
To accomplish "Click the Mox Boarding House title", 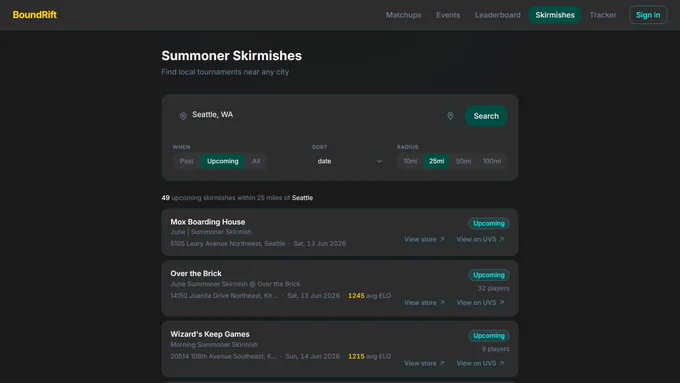I will pos(208,222).
